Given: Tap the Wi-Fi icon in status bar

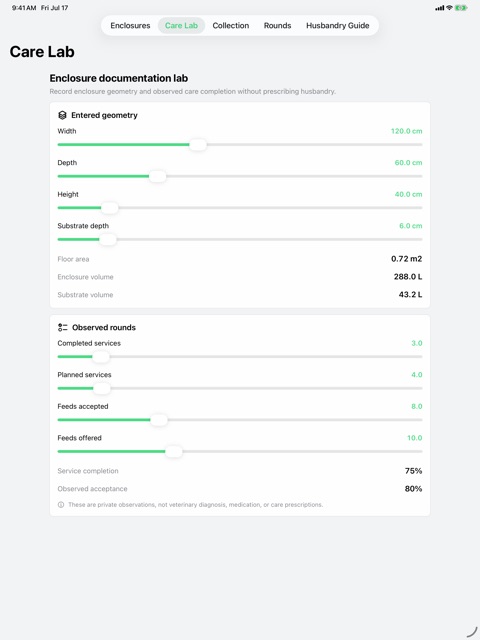Looking at the screenshot, I should [x=449, y=8].
